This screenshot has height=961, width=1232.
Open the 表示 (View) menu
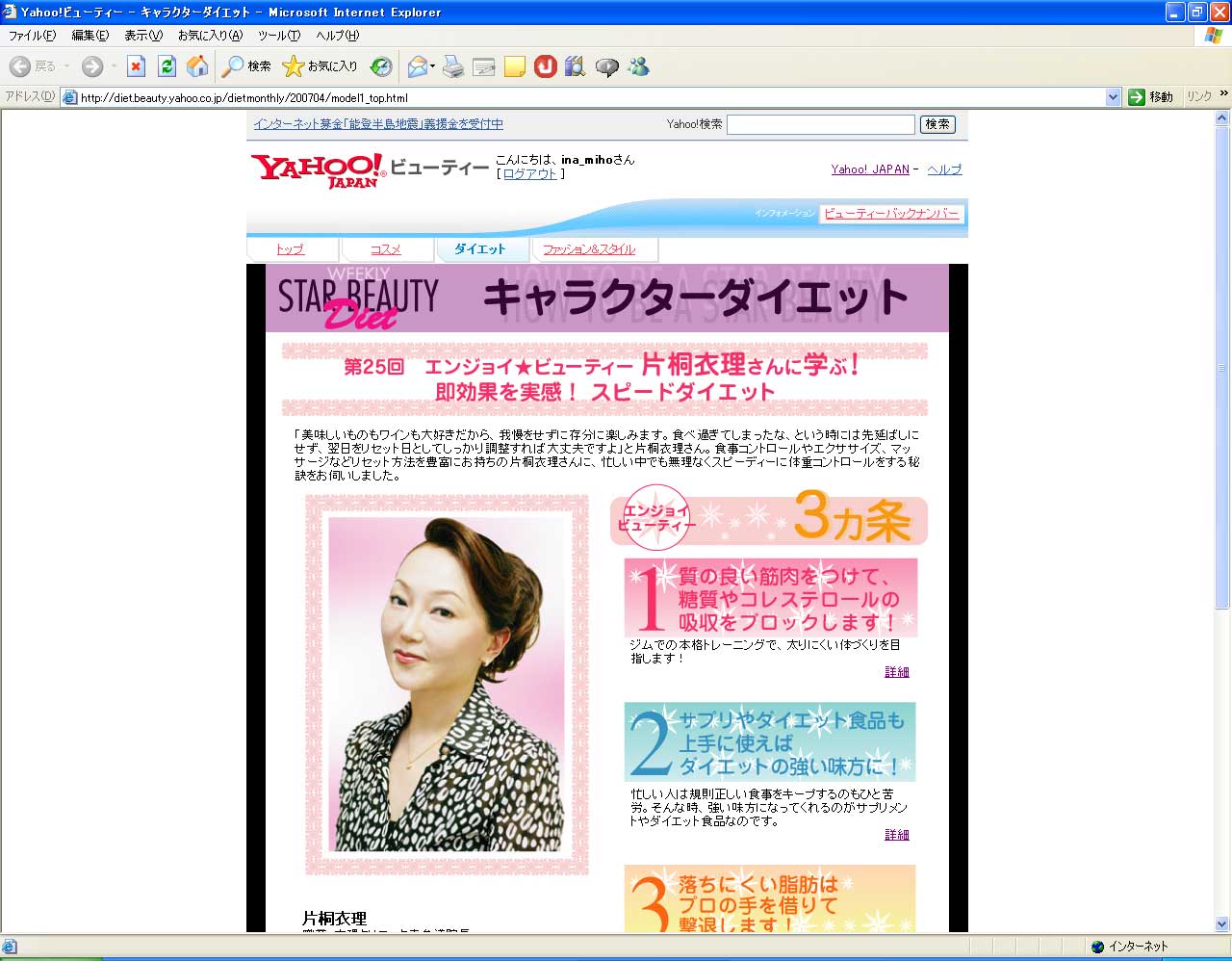142,36
